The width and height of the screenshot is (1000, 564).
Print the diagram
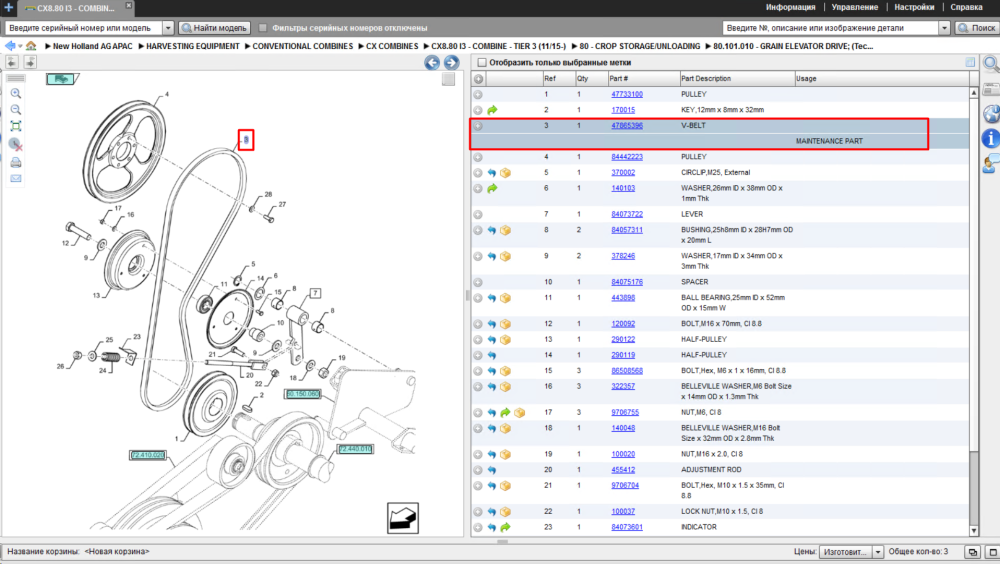16,162
